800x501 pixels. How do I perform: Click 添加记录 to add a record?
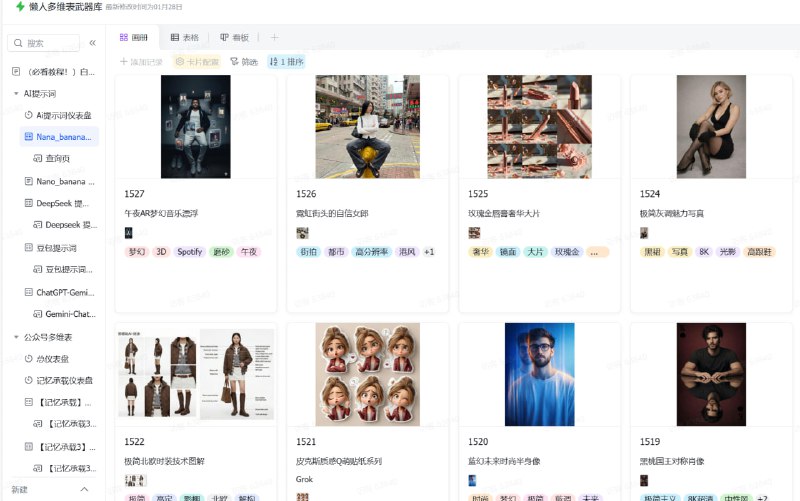click(141, 62)
